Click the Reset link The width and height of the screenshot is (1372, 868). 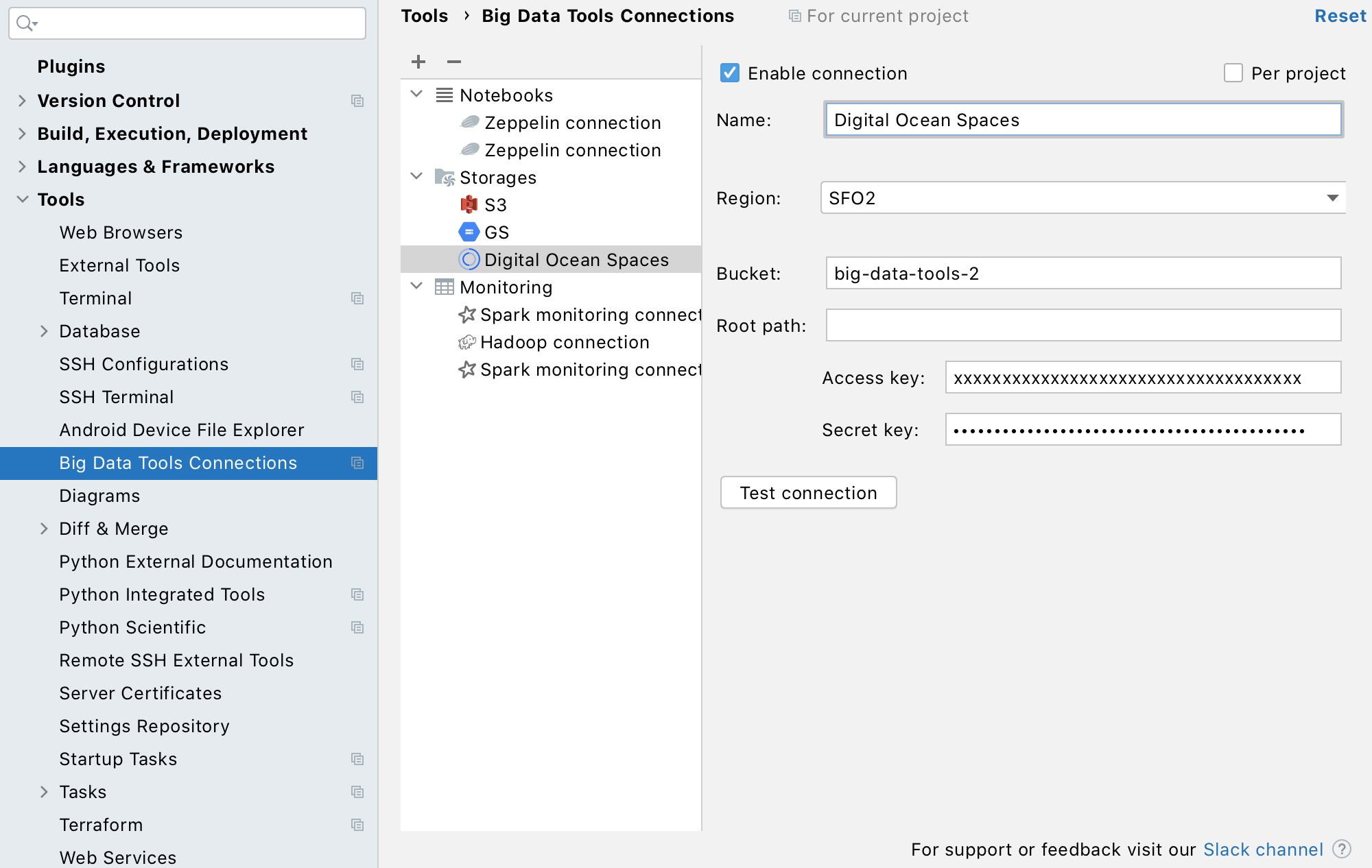click(x=1340, y=16)
